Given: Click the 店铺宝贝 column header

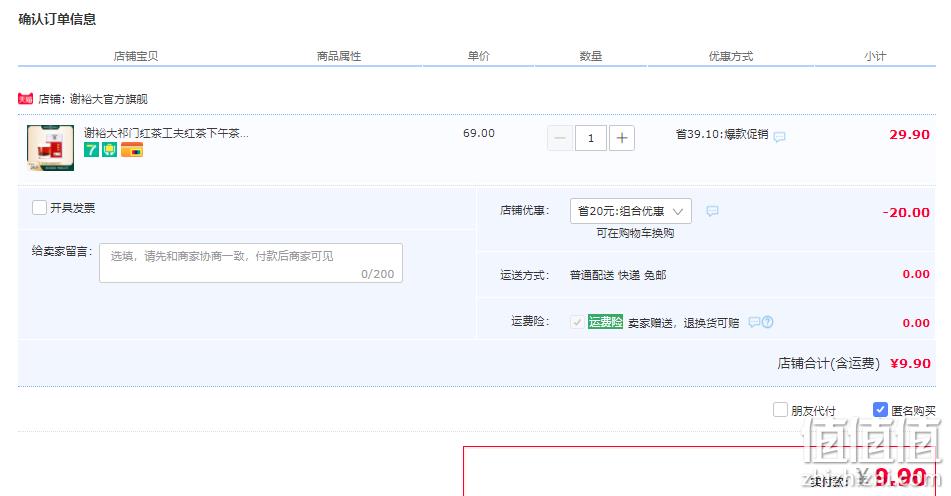Looking at the screenshot, I should (x=136, y=56).
